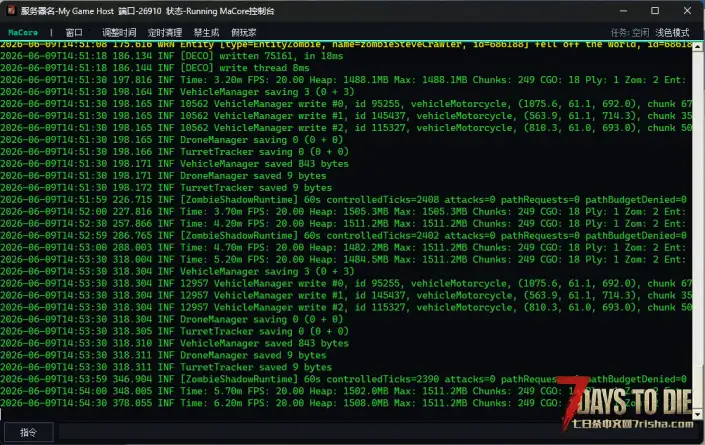
Task: Click the 任务: 空闲 status indicator
Action: pyautogui.click(x=629, y=32)
